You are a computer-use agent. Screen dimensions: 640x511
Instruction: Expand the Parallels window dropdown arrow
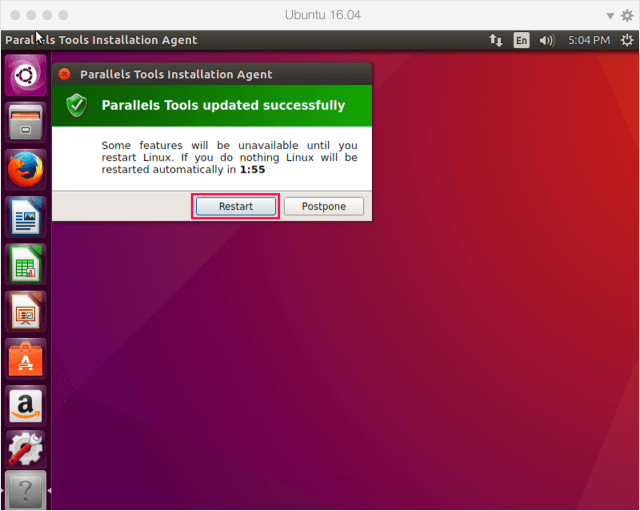pos(610,16)
